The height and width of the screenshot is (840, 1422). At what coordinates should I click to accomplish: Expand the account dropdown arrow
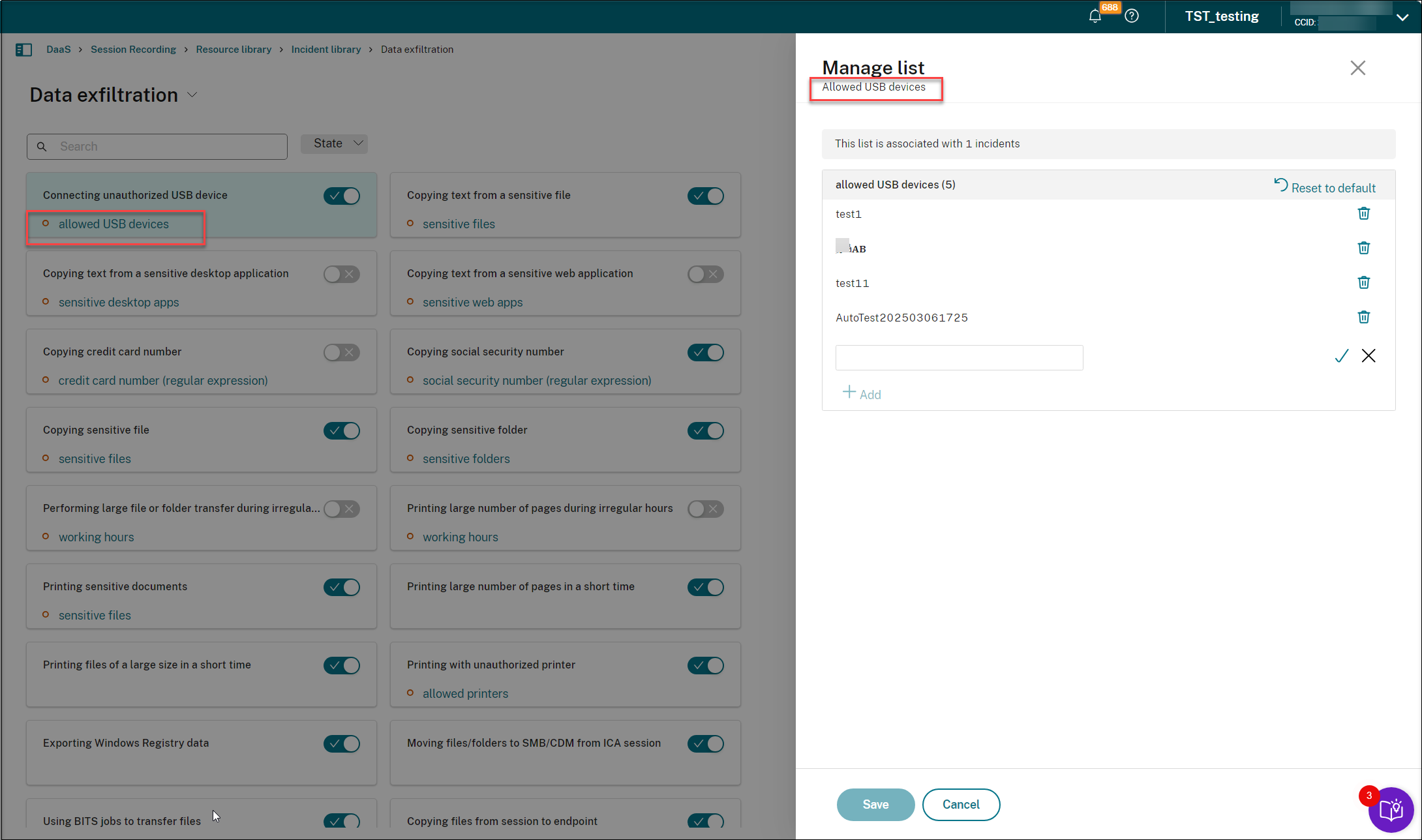(1402, 18)
